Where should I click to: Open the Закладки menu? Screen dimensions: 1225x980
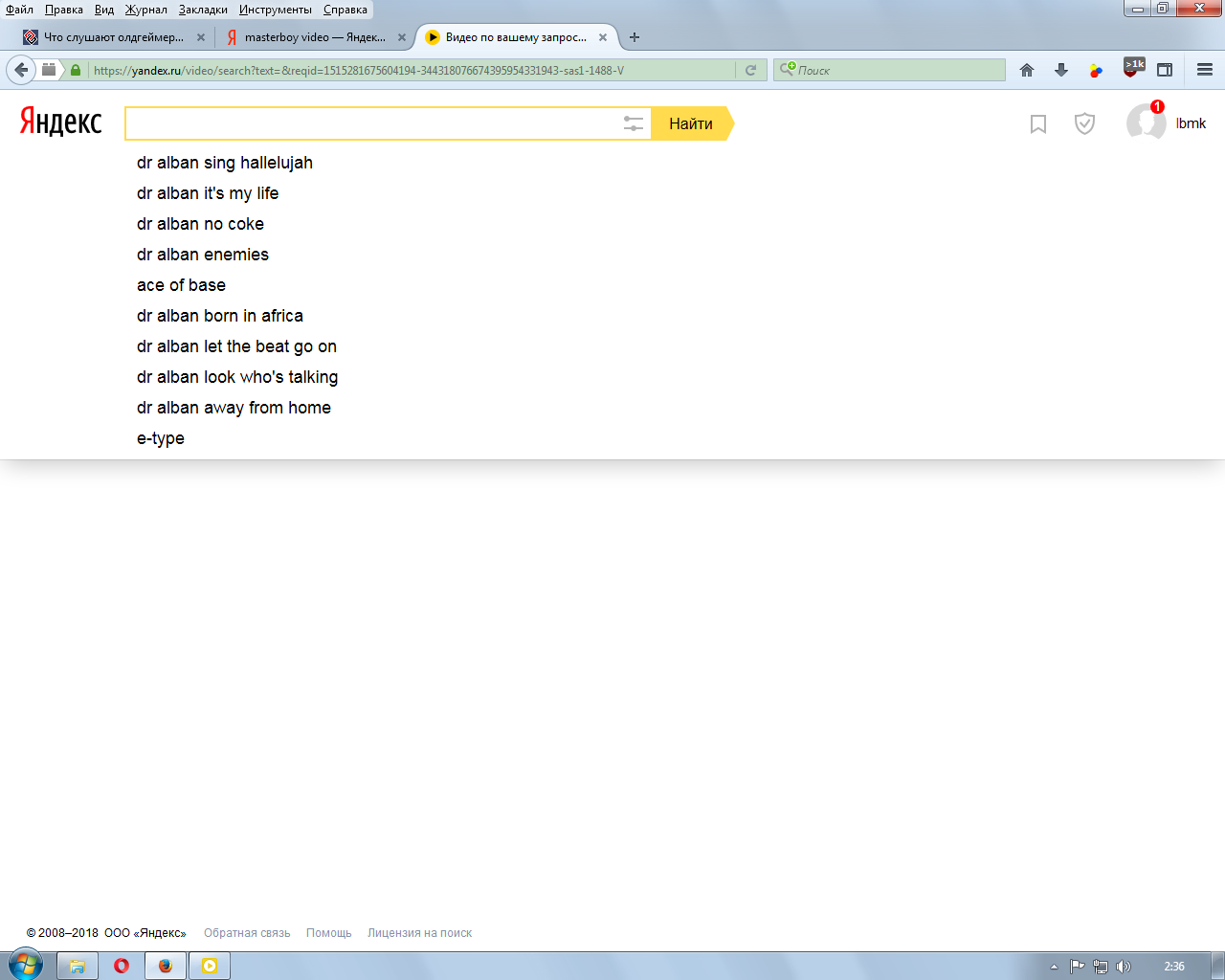pyautogui.click(x=203, y=10)
